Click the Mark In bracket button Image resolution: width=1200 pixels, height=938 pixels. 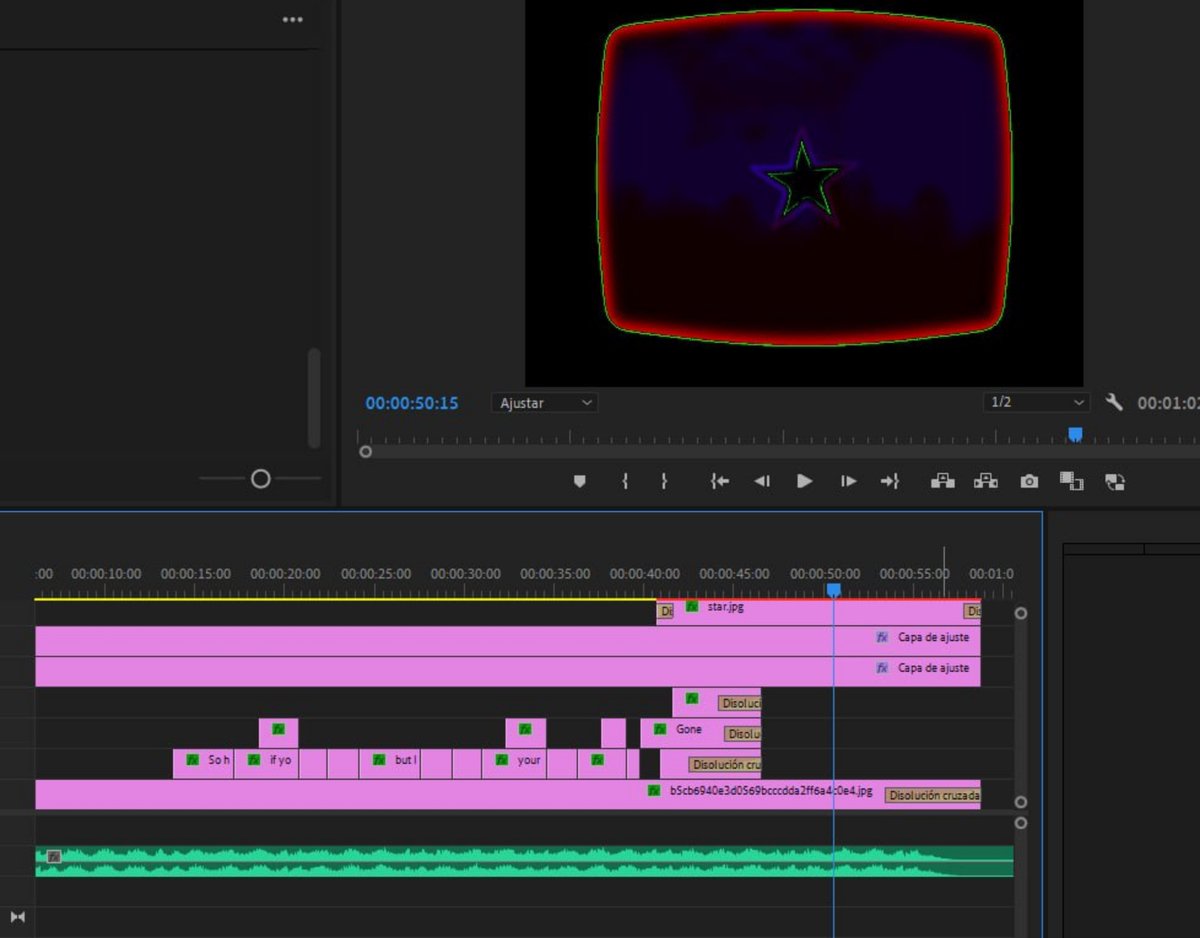click(625, 481)
